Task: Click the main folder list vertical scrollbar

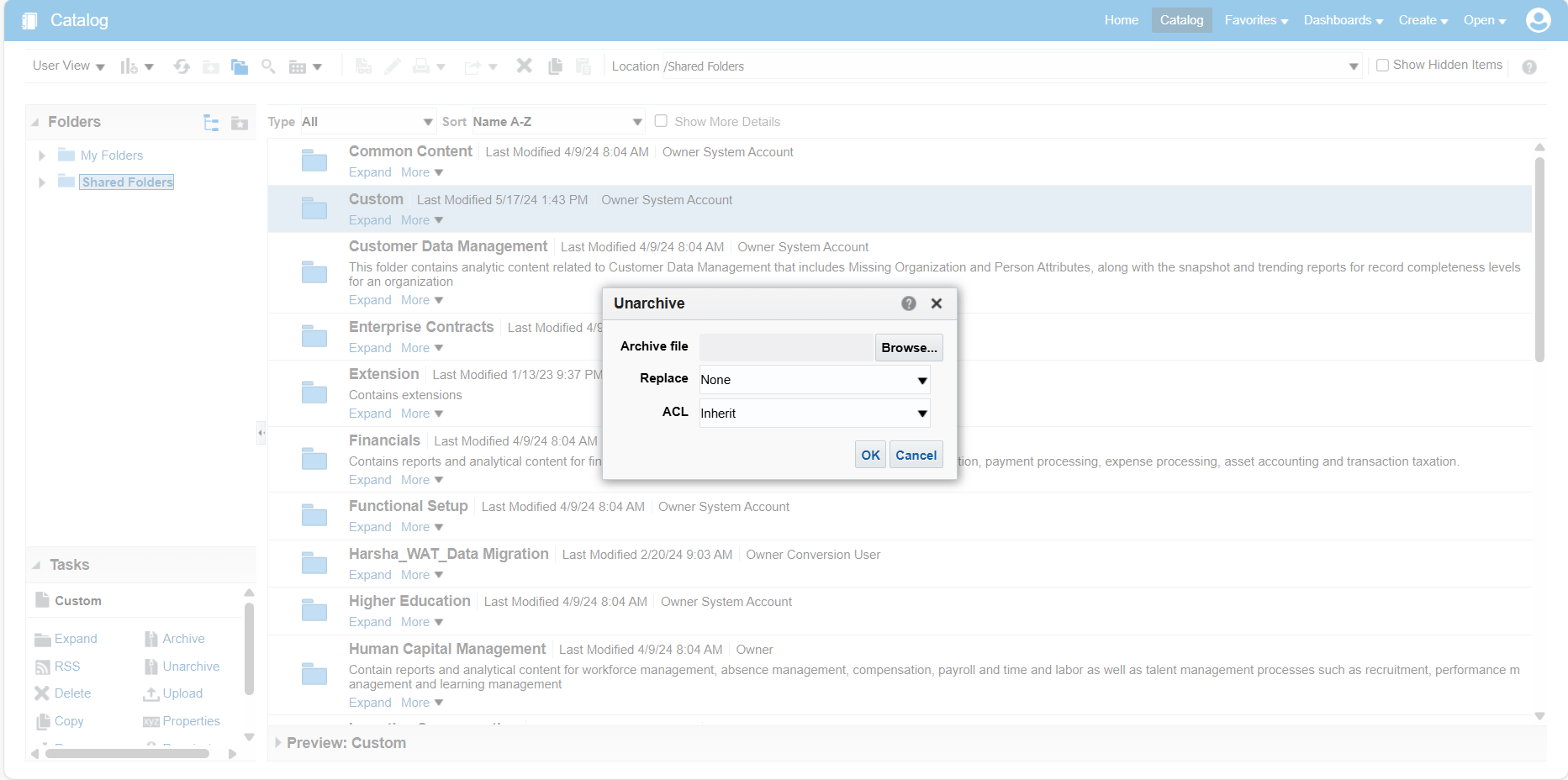Action: (x=1539, y=261)
